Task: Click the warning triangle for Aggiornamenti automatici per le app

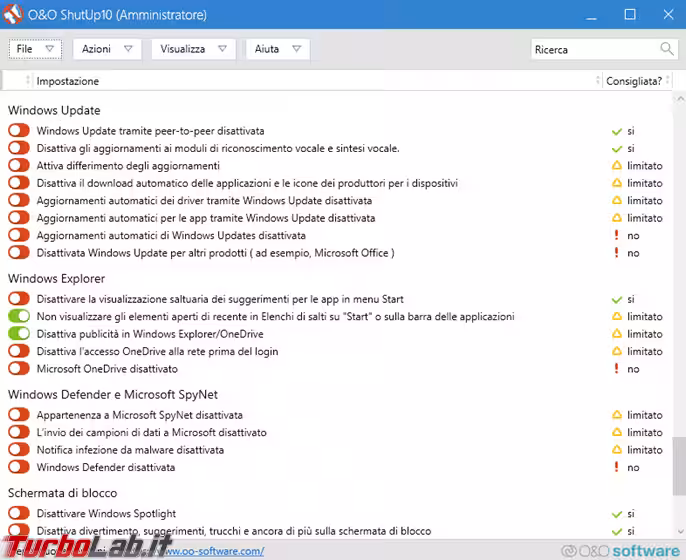Action: (x=617, y=217)
